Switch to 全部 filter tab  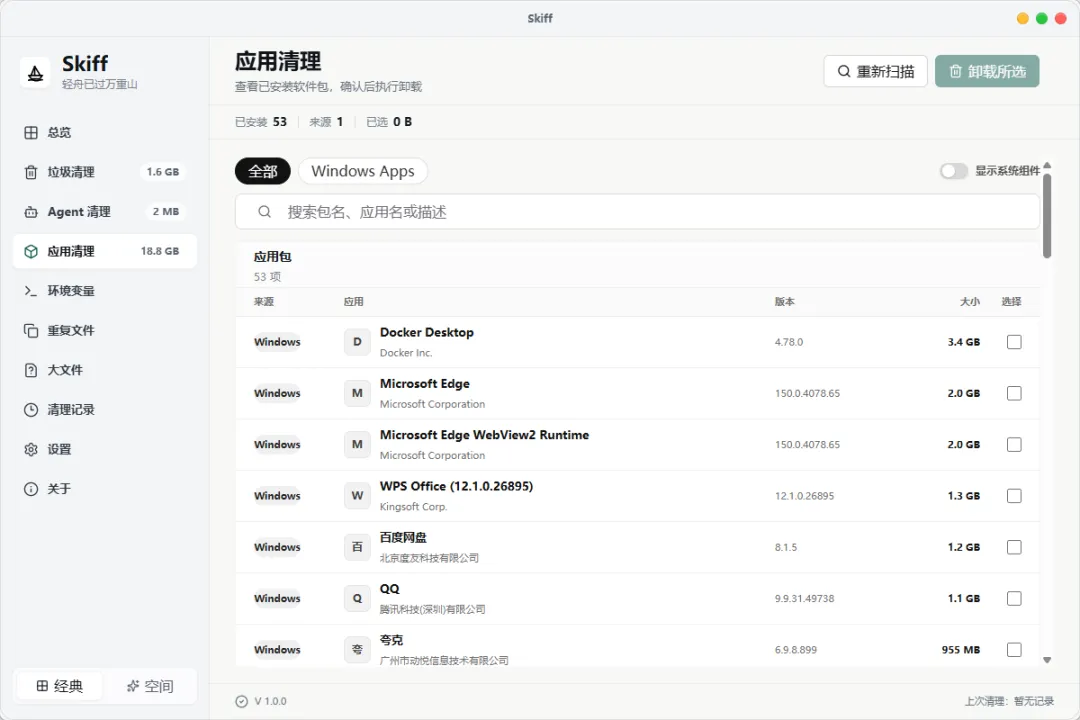[x=262, y=171]
